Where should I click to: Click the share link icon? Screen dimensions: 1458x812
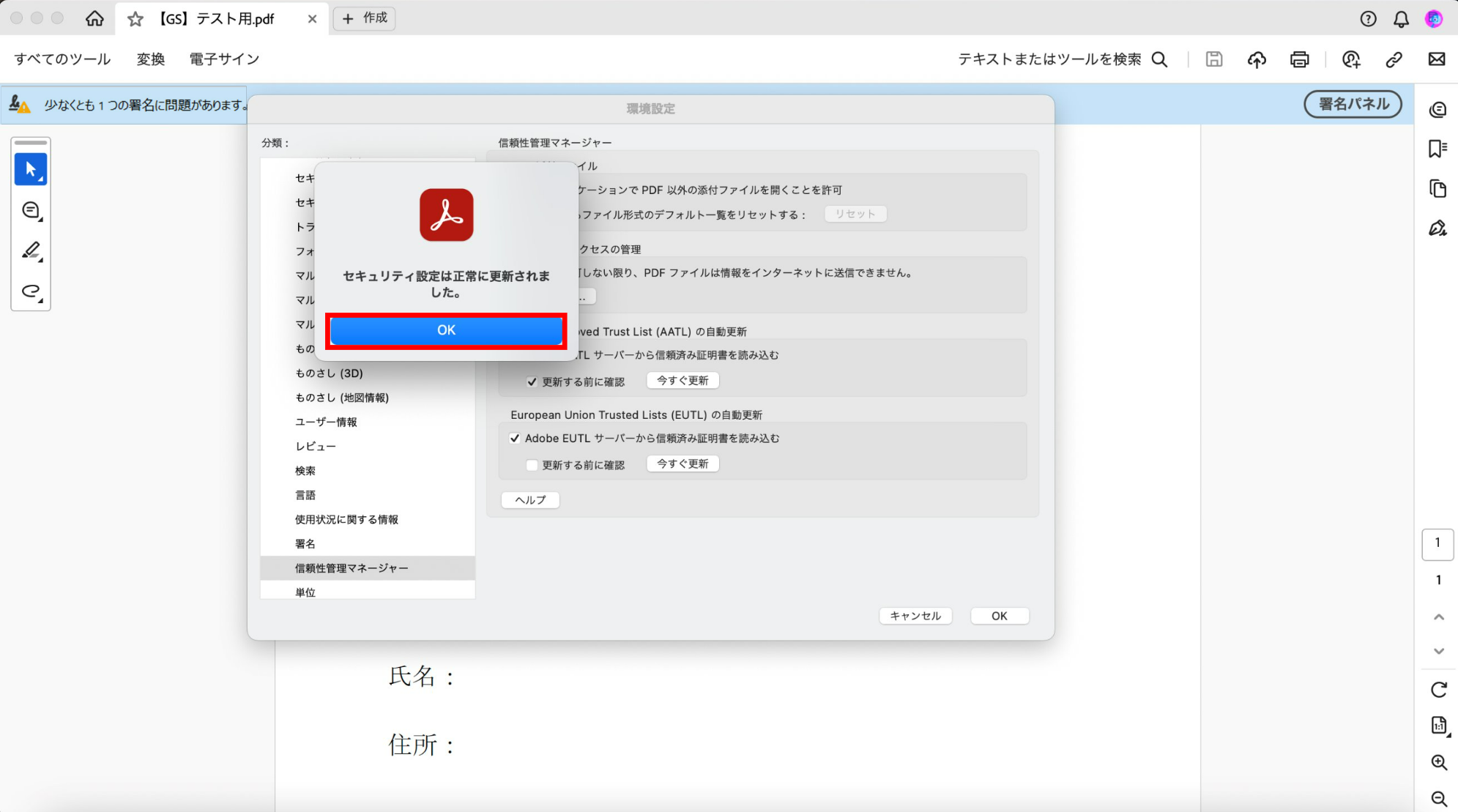click(x=1394, y=59)
